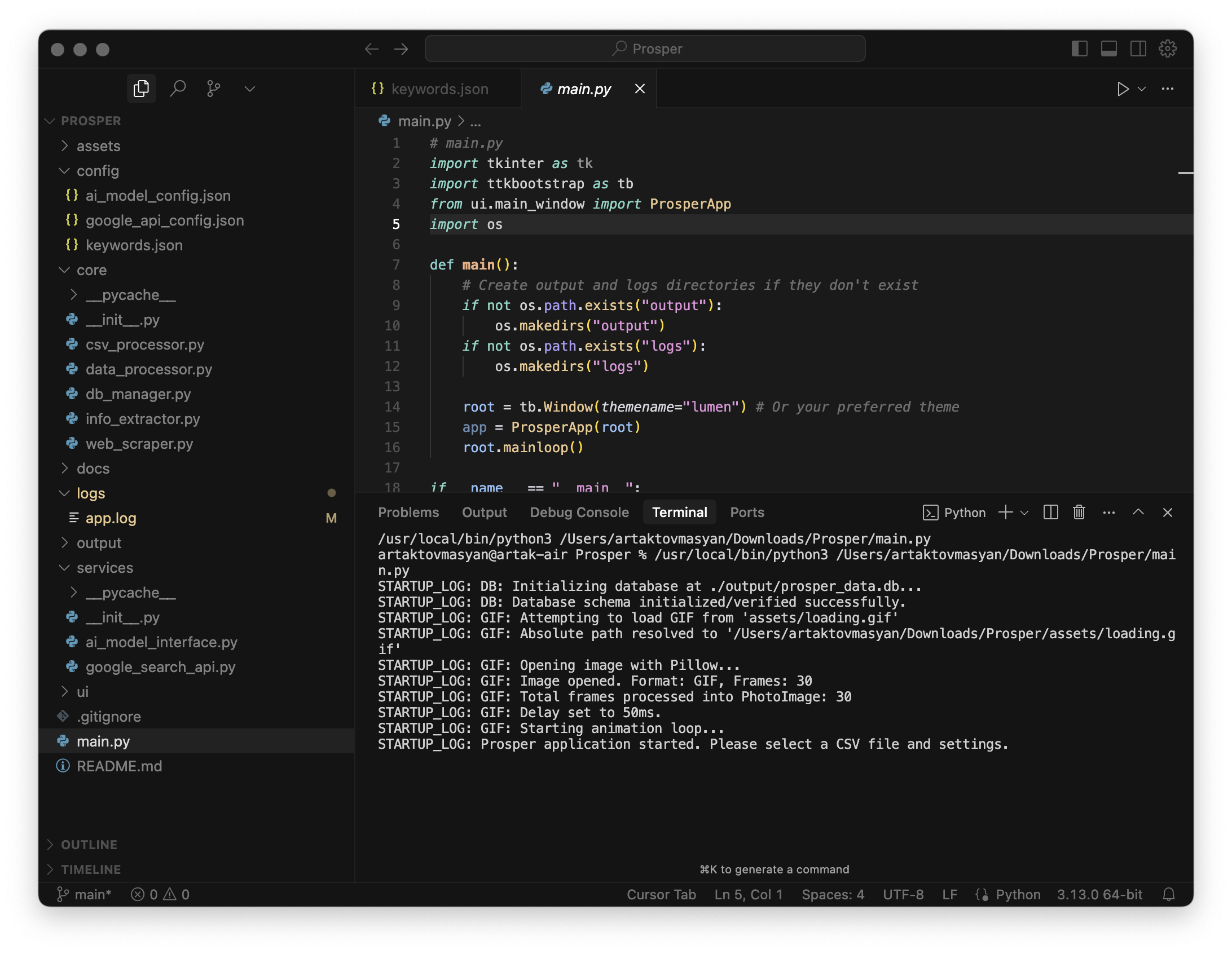Open the Explorer files view icon
The image size is (1232, 954).
(141, 89)
